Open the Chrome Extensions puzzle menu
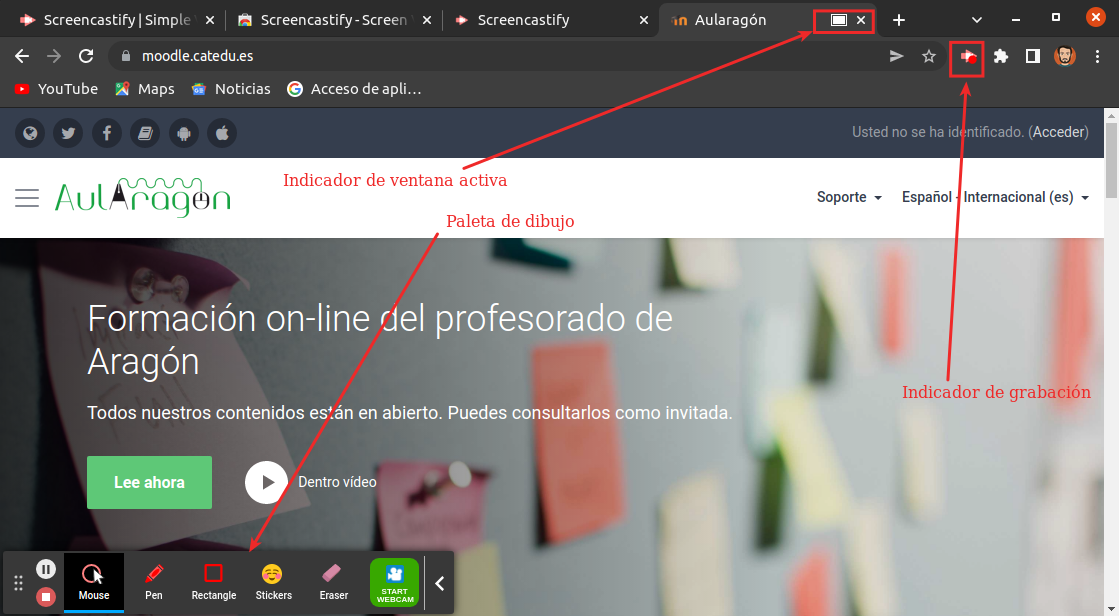 [1001, 56]
